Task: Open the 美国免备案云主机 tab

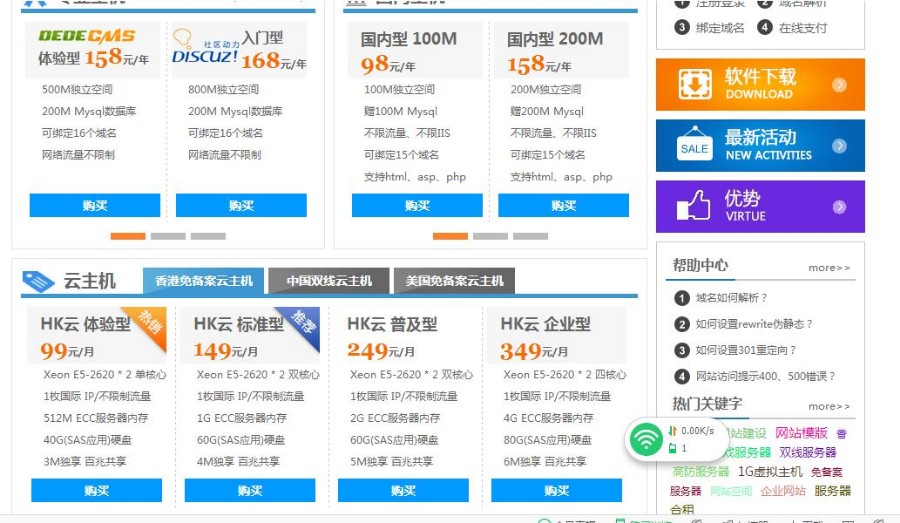Action: [x=454, y=281]
